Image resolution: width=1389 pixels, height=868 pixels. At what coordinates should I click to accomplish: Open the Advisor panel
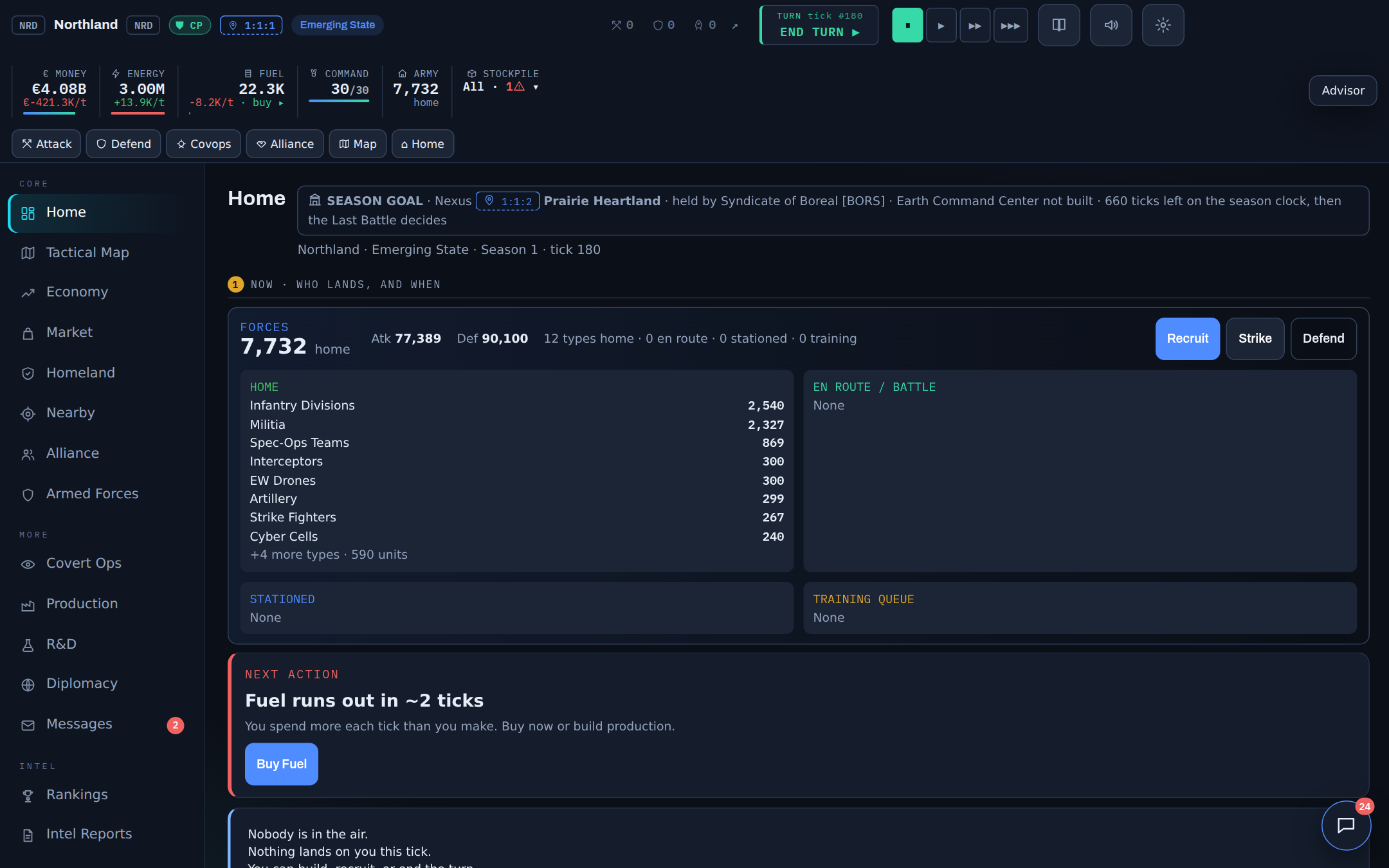(x=1343, y=91)
